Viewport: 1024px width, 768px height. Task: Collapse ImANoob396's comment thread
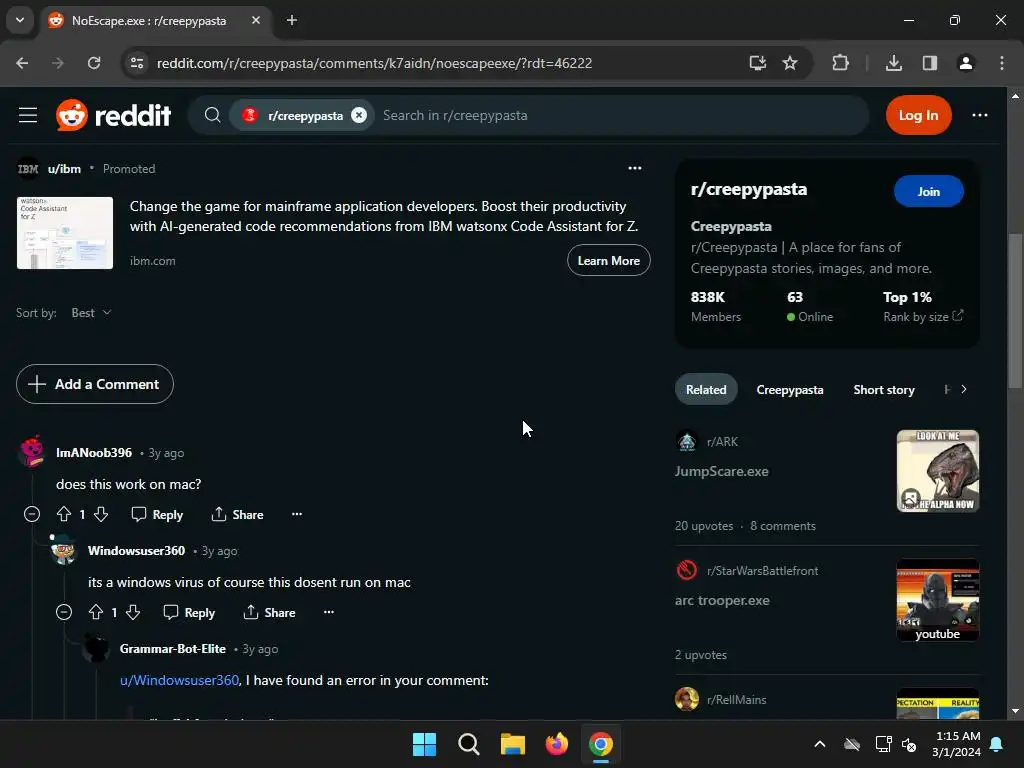tap(32, 515)
